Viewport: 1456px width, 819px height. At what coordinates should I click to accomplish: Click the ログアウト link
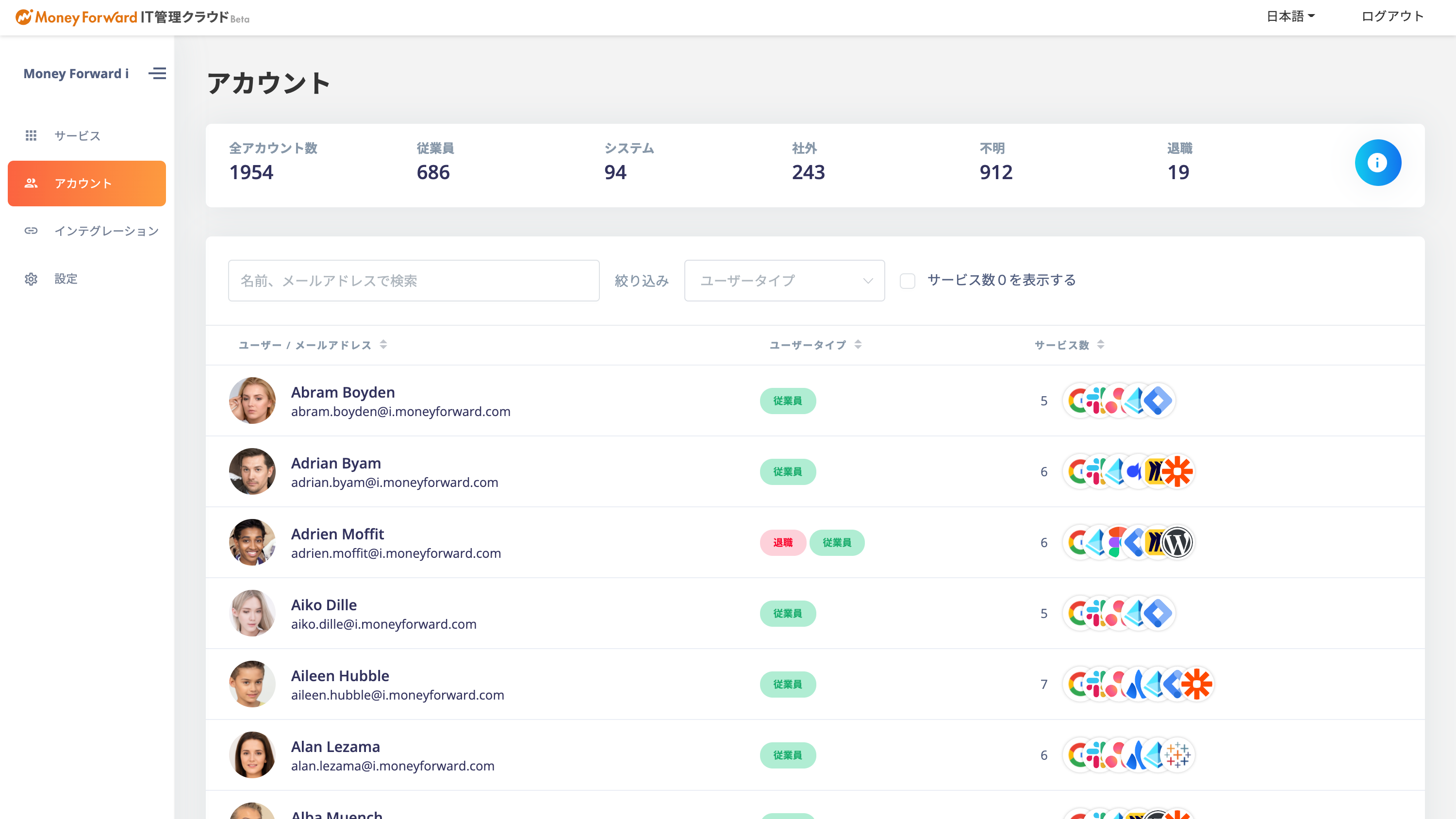point(1392,17)
